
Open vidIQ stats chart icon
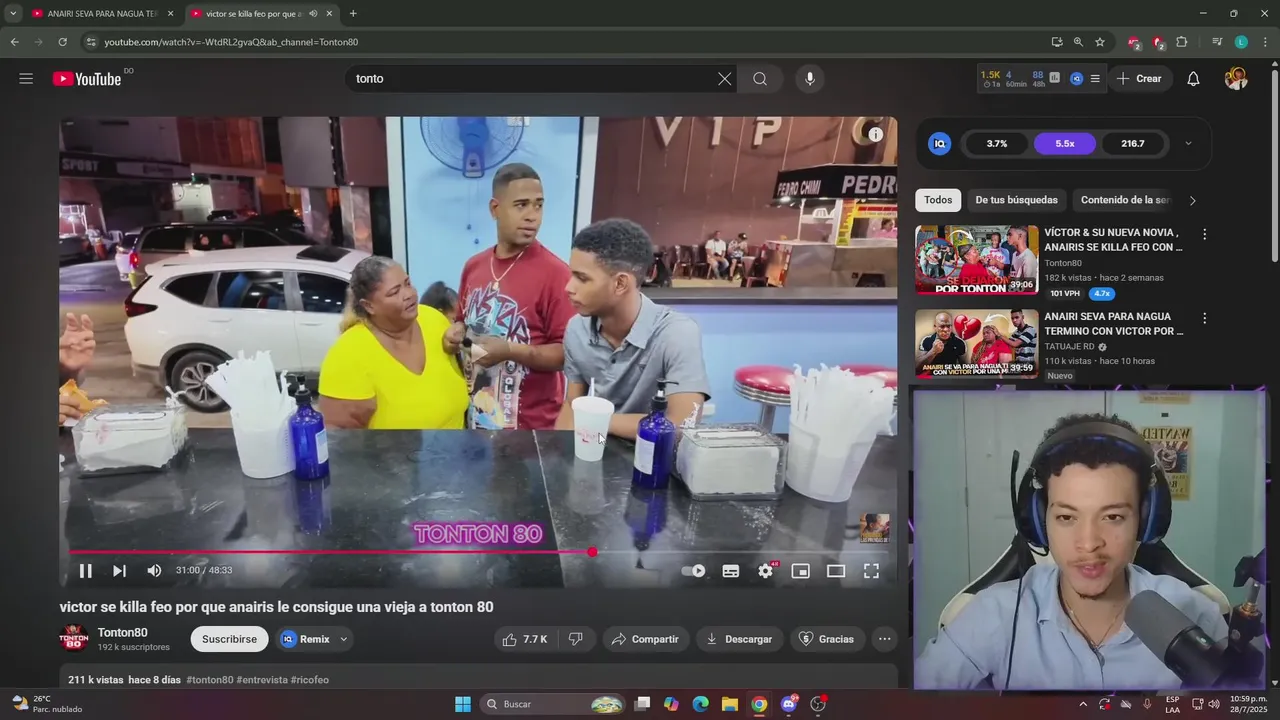pos(1054,77)
